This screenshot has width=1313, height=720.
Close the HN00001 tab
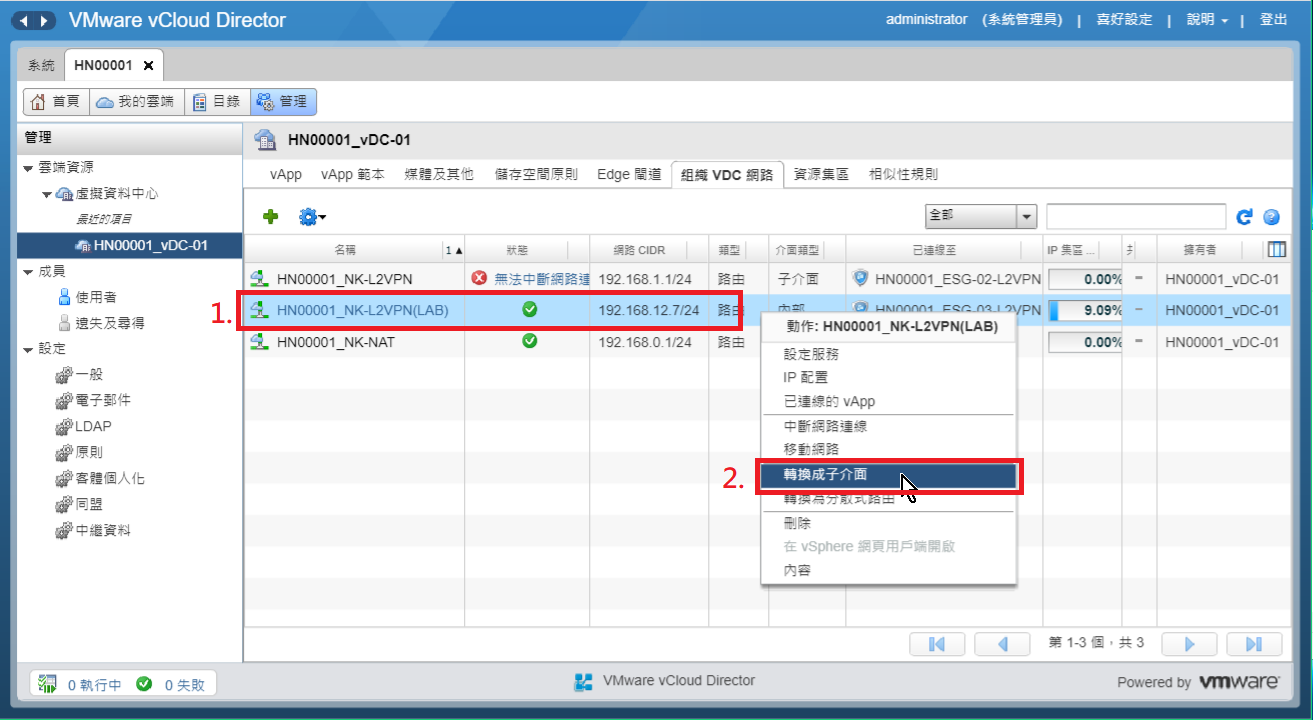[x=148, y=66]
